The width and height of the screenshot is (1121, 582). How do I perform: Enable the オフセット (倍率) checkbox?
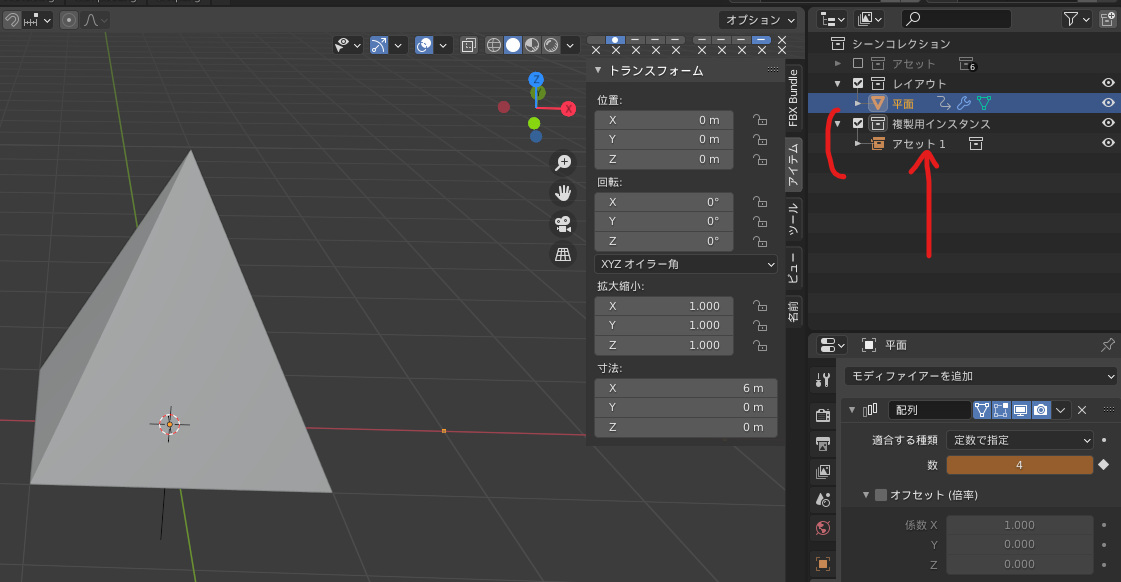pos(881,495)
